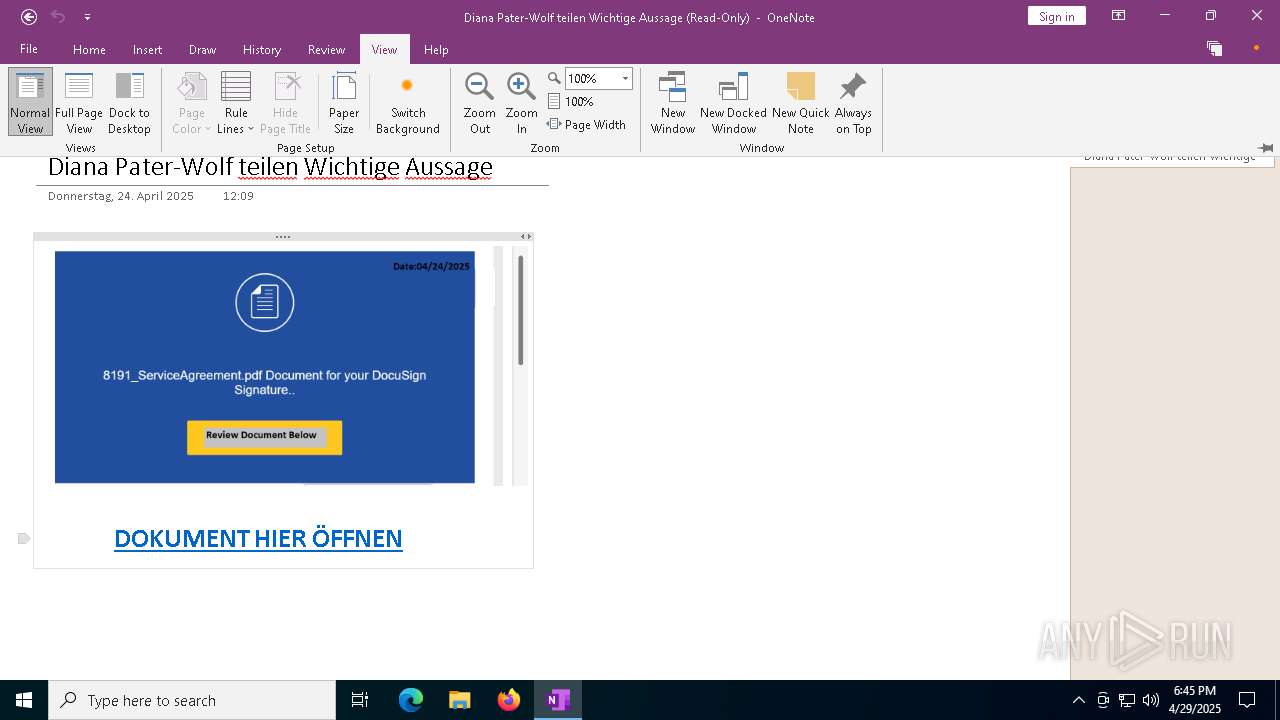The image size is (1280, 720).
Task: Switch to the Home tab
Action: click(89, 49)
